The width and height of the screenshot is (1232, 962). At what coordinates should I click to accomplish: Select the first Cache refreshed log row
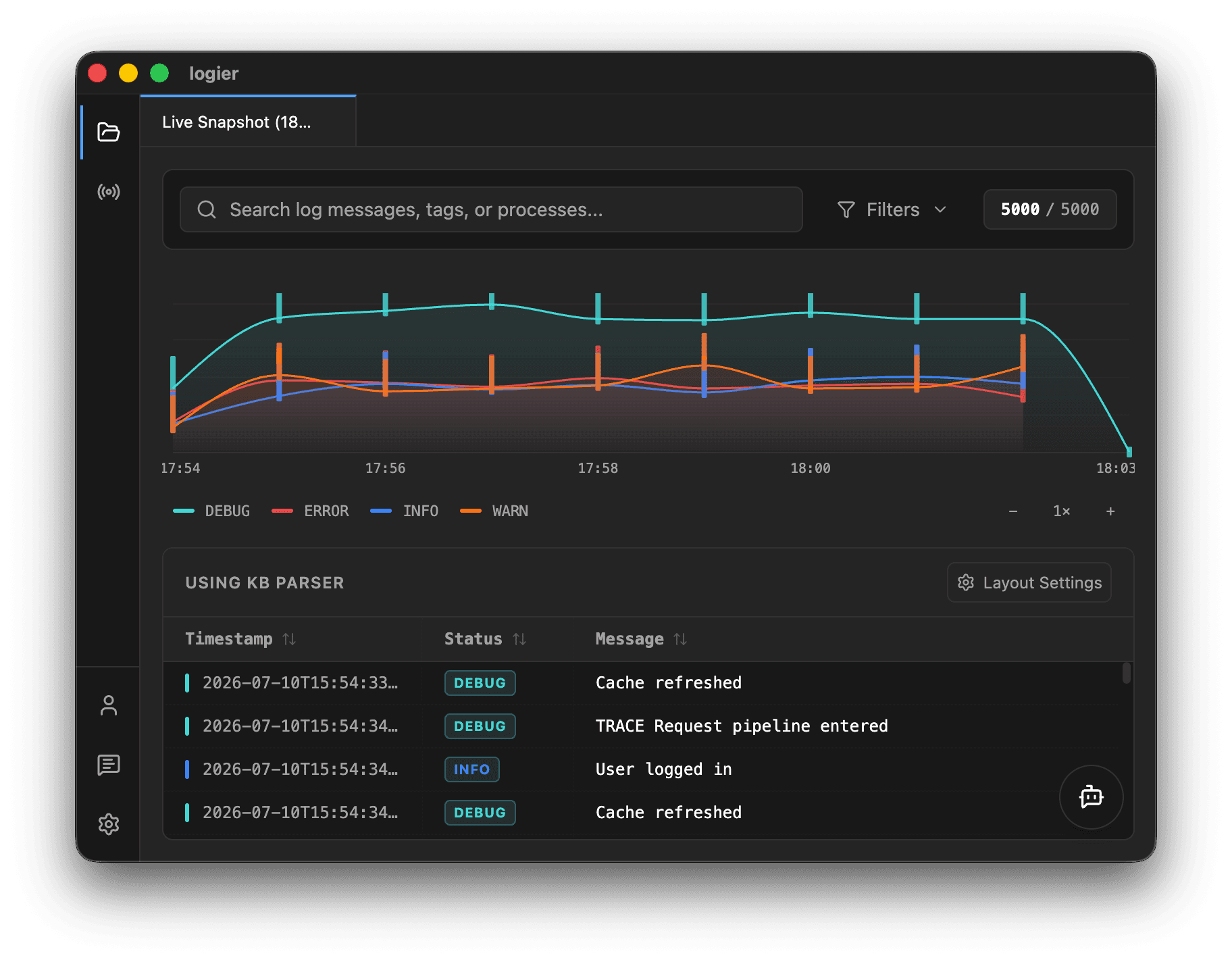point(648,683)
